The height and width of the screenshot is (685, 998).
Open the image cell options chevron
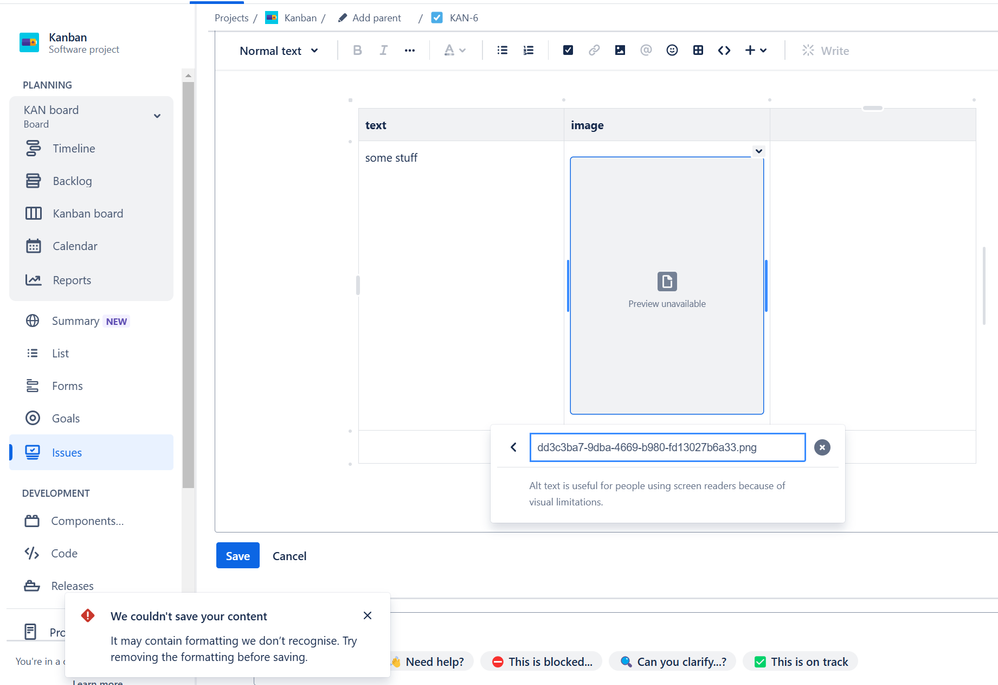759,151
